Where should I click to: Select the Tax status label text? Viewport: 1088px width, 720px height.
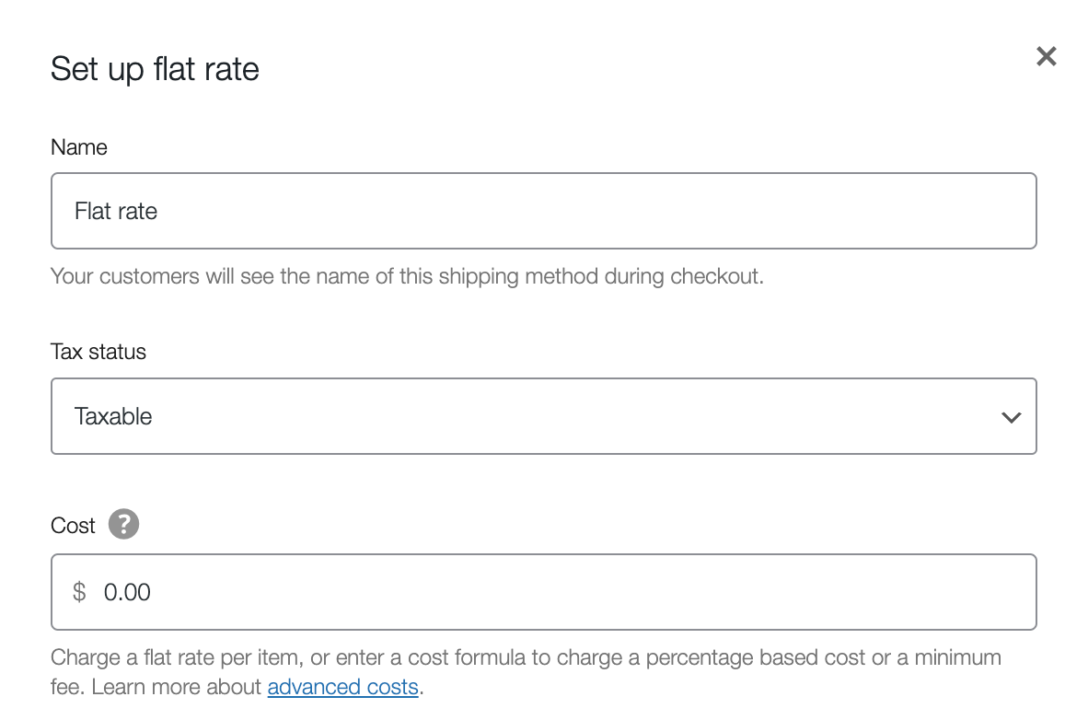click(98, 351)
